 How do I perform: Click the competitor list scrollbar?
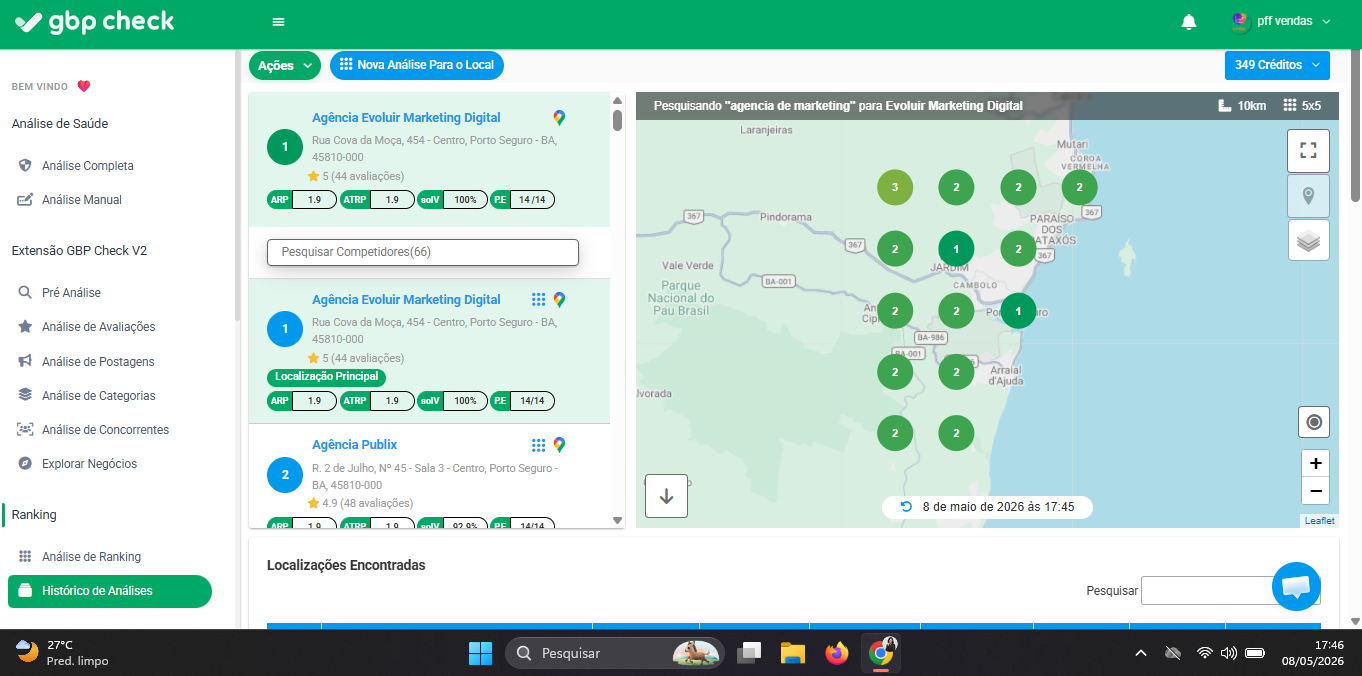point(617,121)
